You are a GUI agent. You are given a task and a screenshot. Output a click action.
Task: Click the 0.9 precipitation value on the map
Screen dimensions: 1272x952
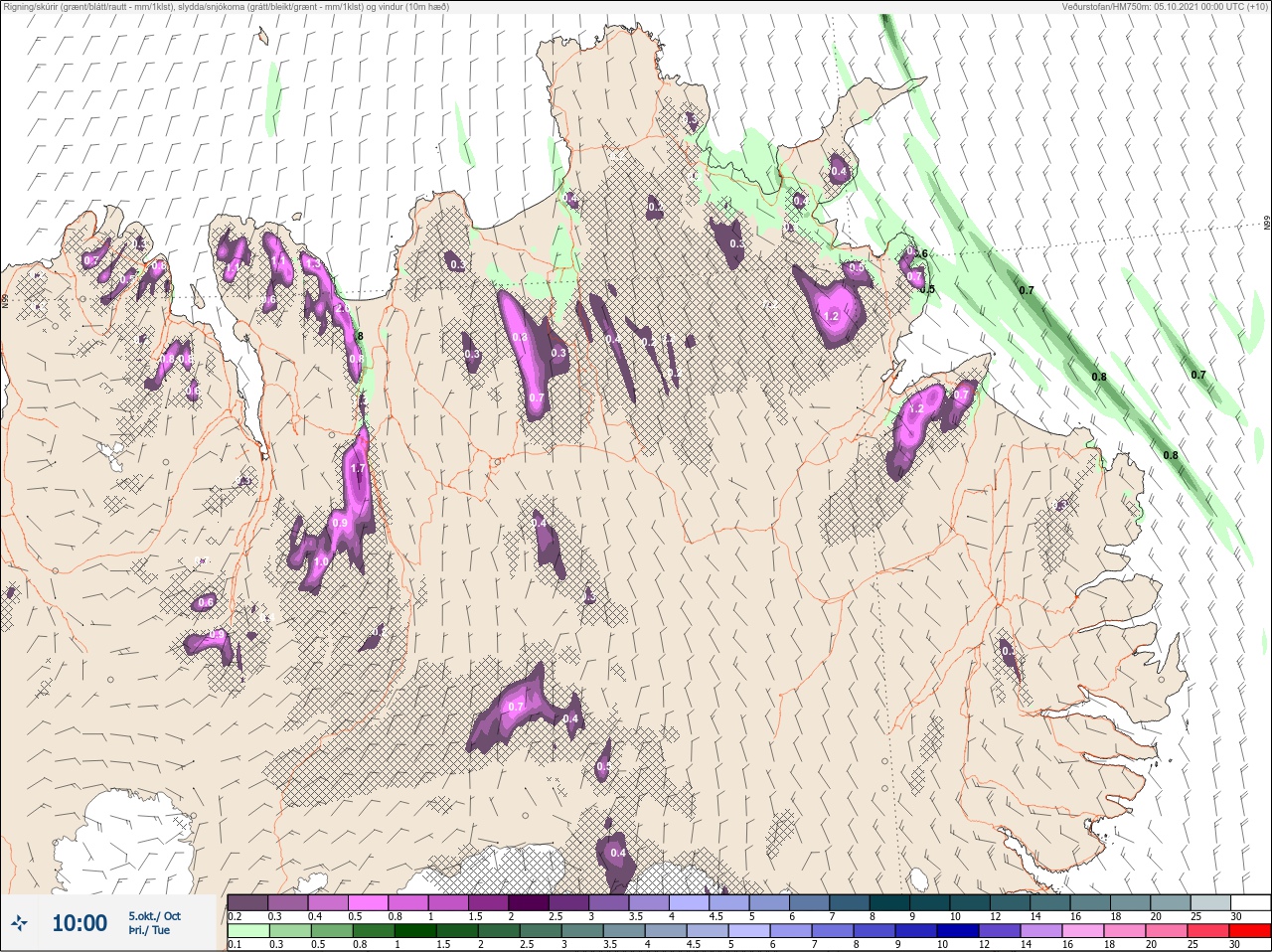coord(340,523)
